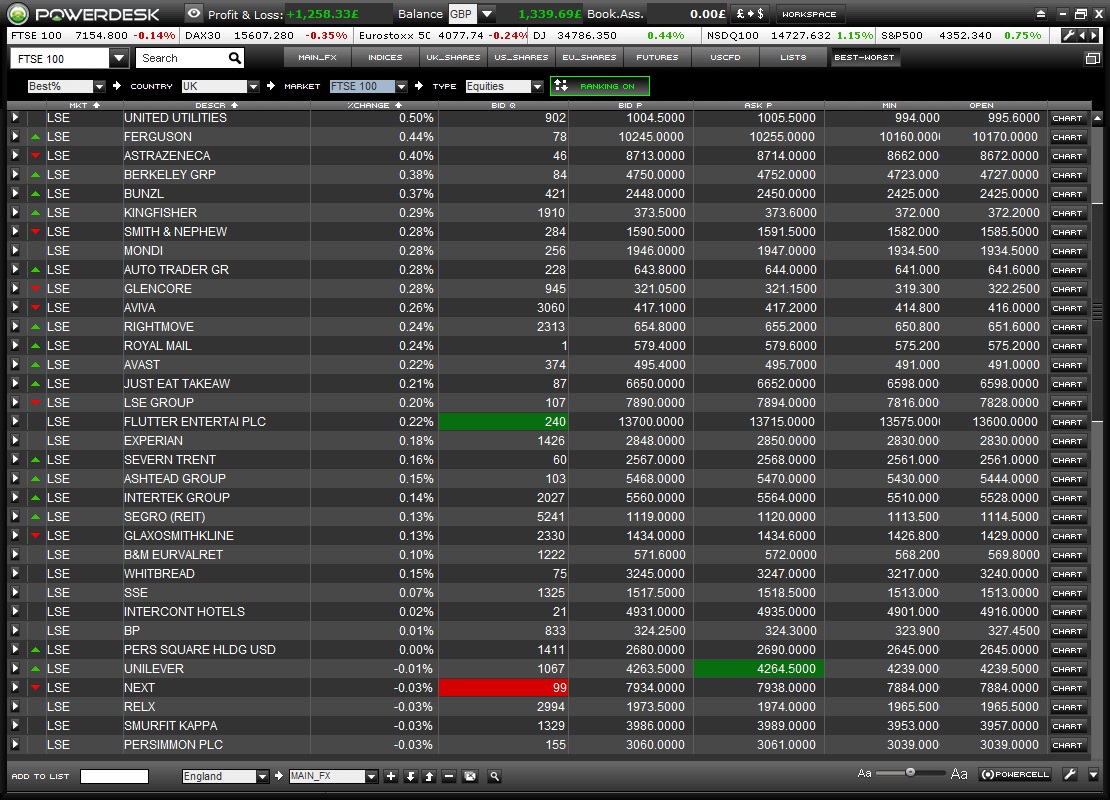
Task: Click the green ask price cell for UNILEVER
Action: pyautogui.click(x=758, y=669)
